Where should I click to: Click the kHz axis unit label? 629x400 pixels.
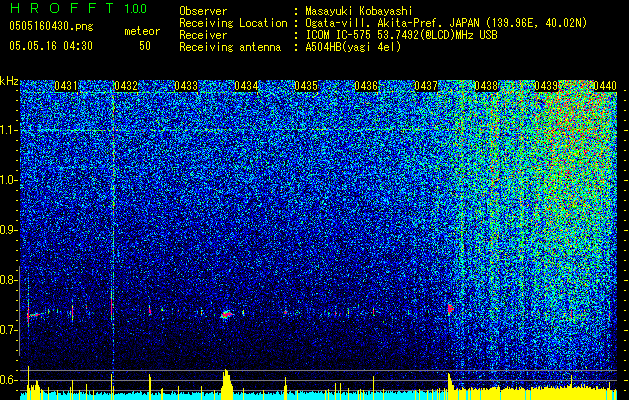9,81
